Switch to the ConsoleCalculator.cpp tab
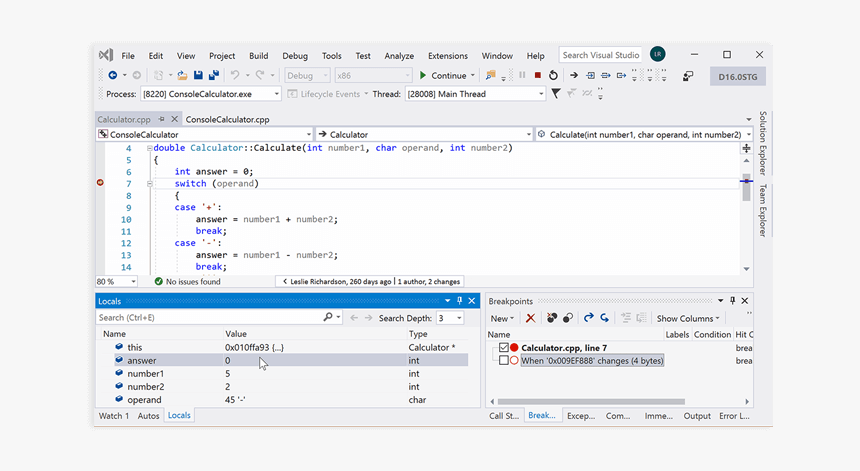 [x=227, y=119]
